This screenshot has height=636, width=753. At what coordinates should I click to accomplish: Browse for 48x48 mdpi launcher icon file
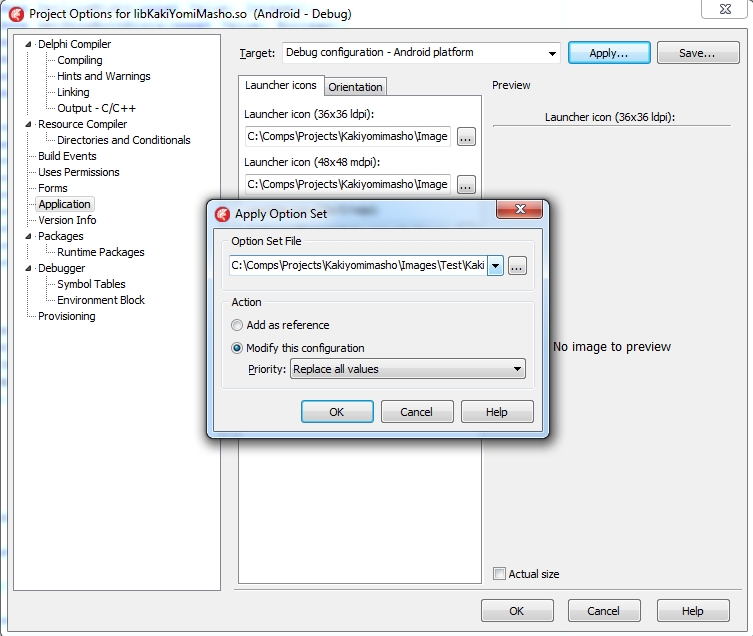(x=466, y=185)
